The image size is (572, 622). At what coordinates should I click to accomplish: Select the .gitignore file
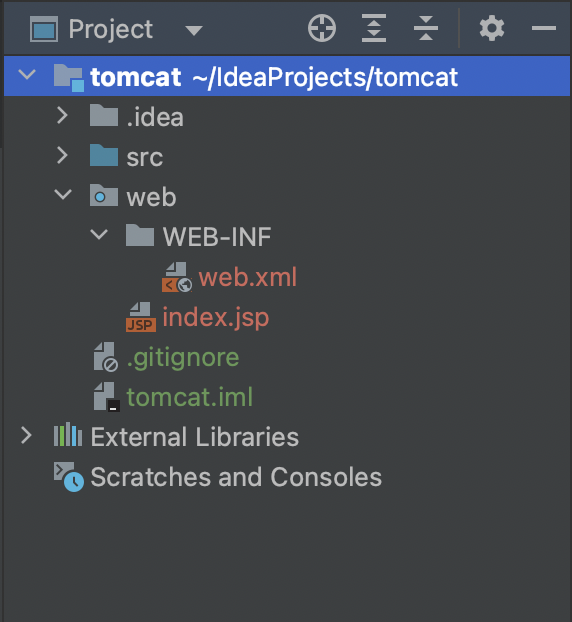tap(183, 357)
